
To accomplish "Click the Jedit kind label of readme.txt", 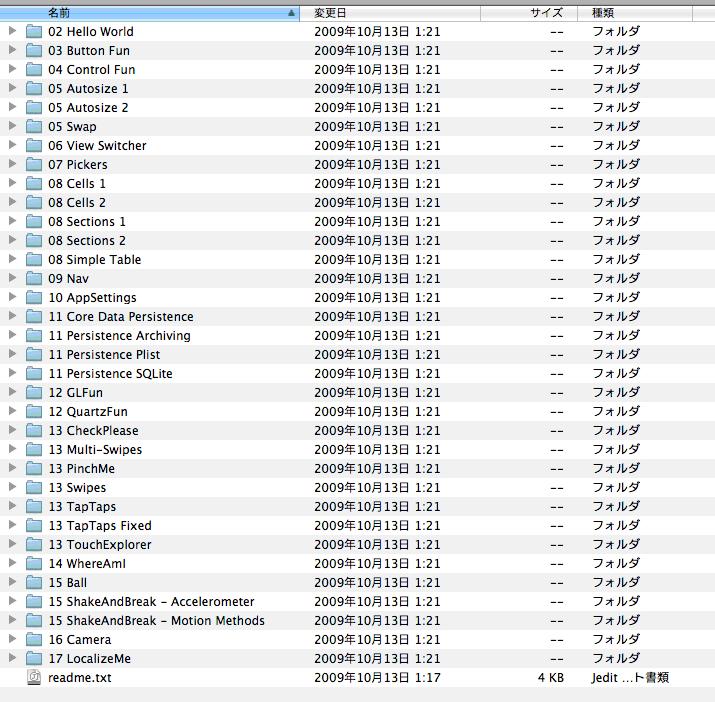I will click(x=630, y=678).
